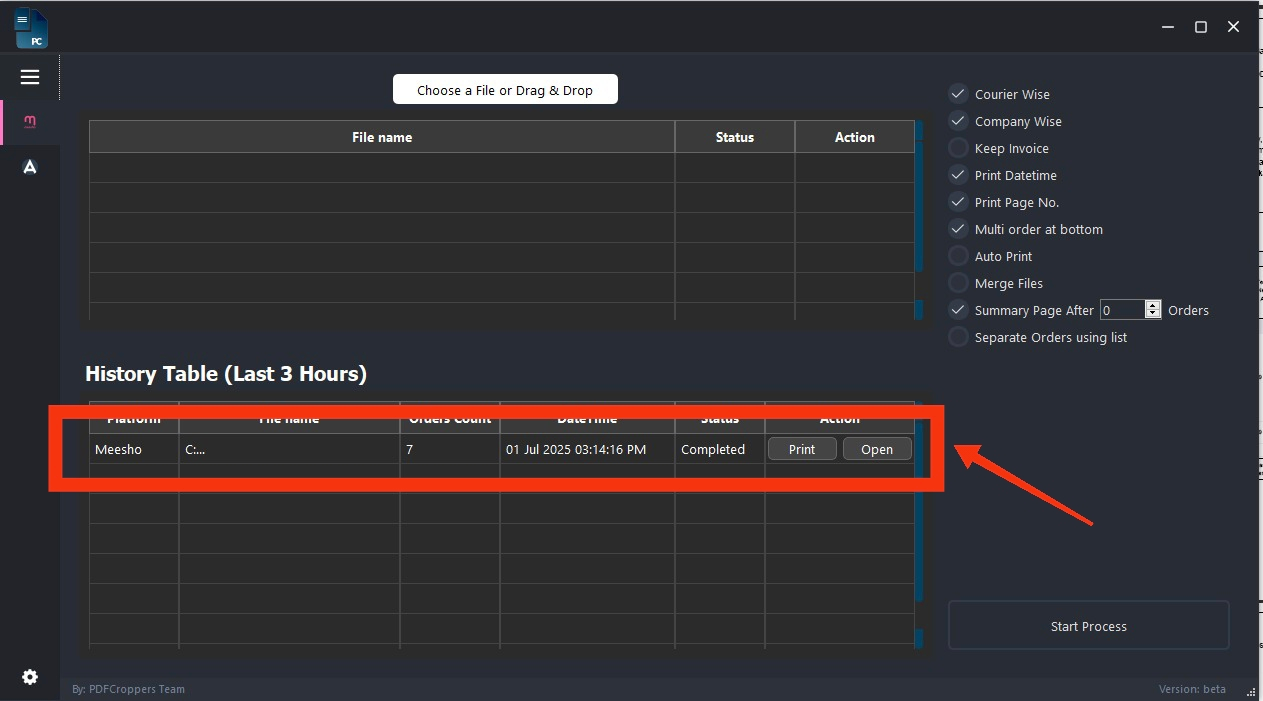Click the PDFCroppers app logo
This screenshot has height=701, width=1263.
pyautogui.click(x=31, y=28)
